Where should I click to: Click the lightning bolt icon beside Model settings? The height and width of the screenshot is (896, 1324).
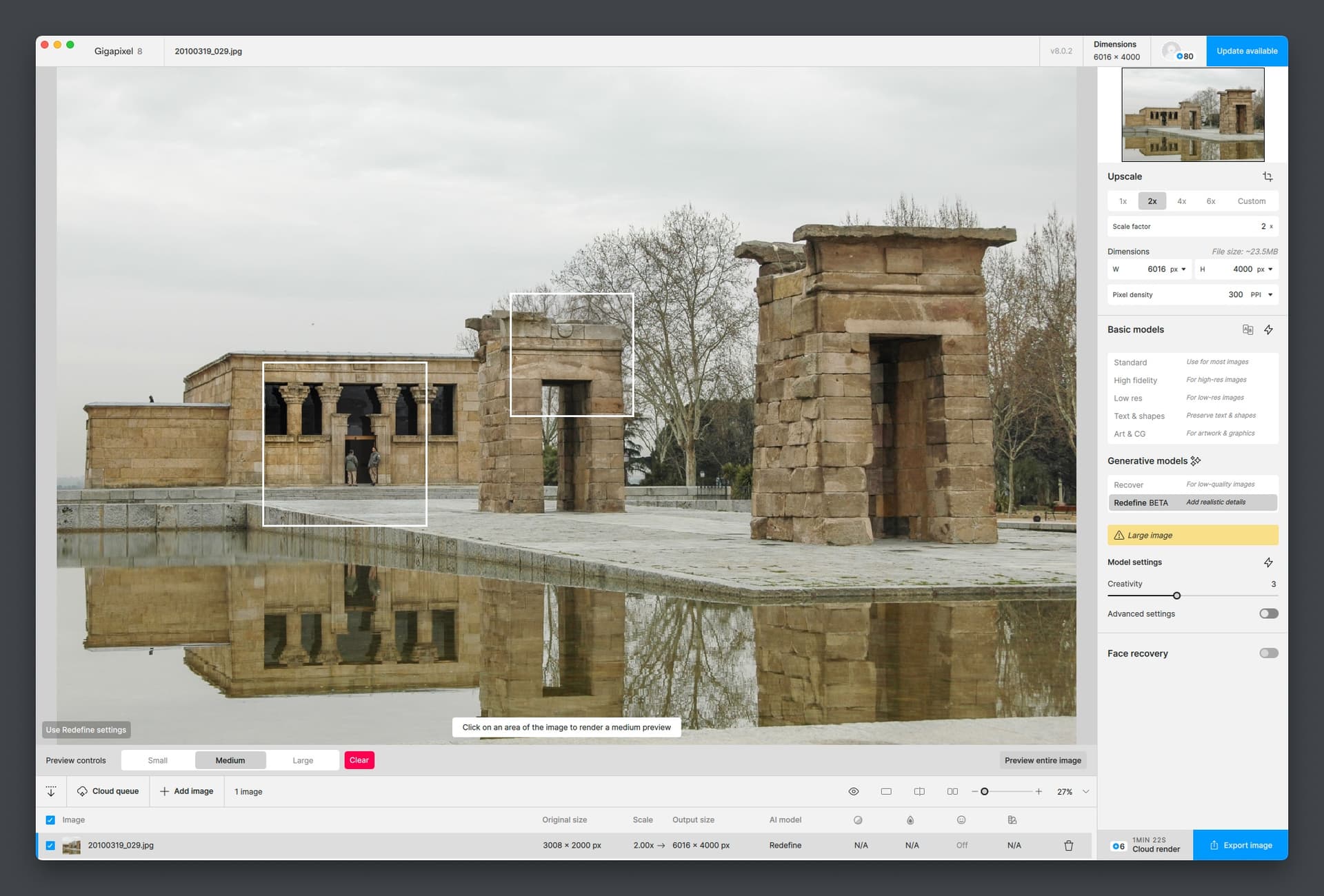[x=1268, y=562]
